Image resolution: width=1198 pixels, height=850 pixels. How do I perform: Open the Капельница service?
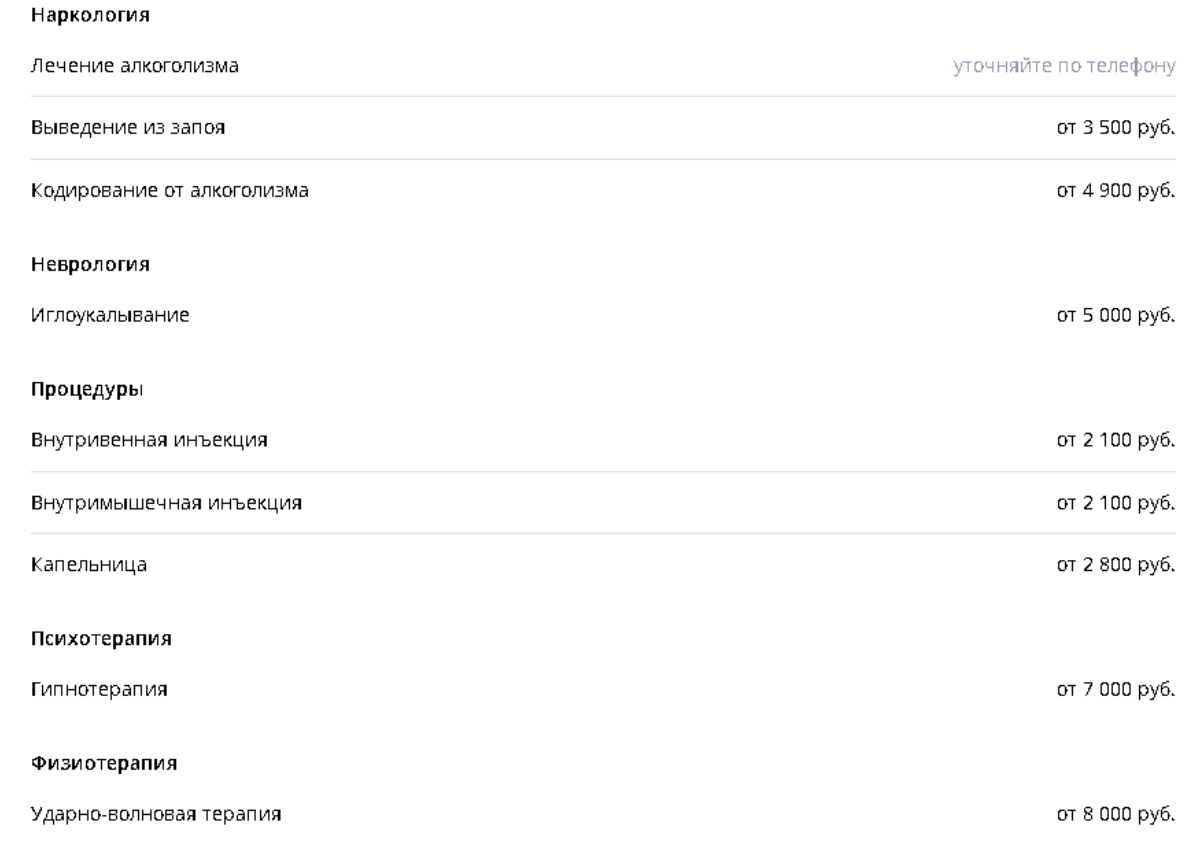tap(89, 565)
